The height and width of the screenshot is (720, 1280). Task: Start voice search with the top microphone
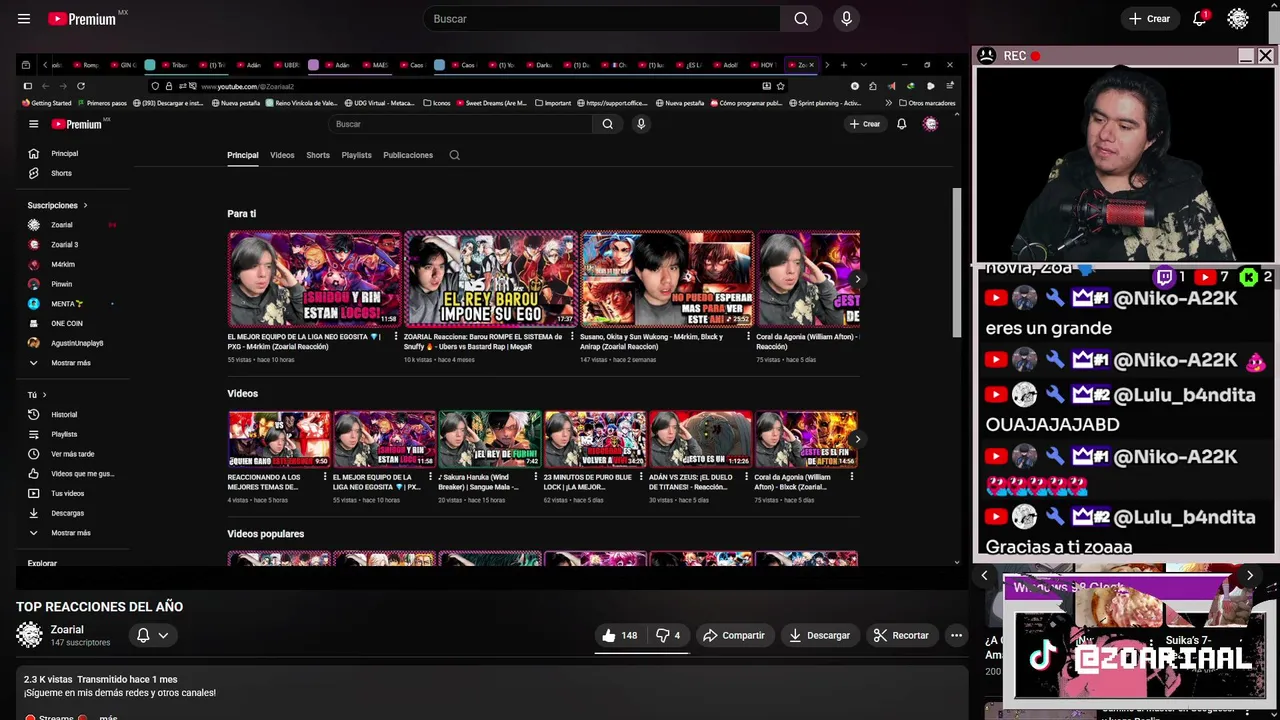click(x=847, y=19)
